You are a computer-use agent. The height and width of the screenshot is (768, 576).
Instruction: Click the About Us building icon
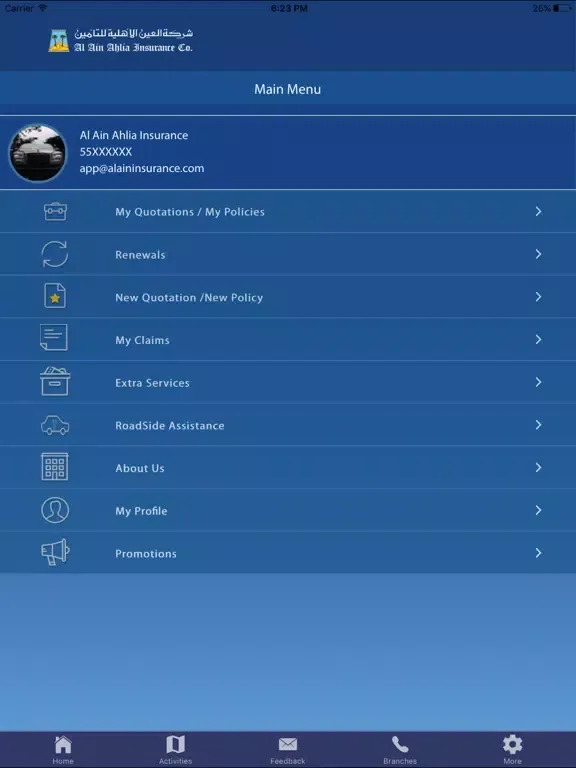pyautogui.click(x=55, y=467)
